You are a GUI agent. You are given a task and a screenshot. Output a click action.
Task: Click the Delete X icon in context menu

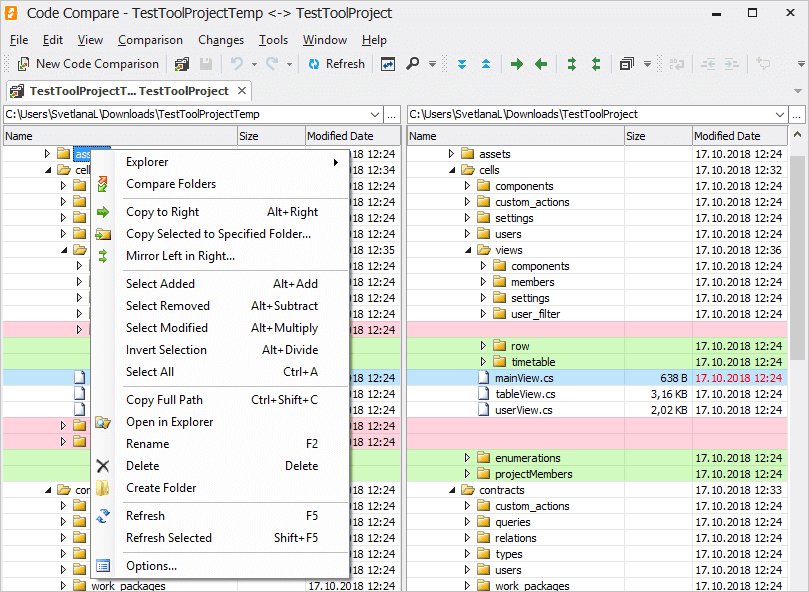tap(103, 466)
